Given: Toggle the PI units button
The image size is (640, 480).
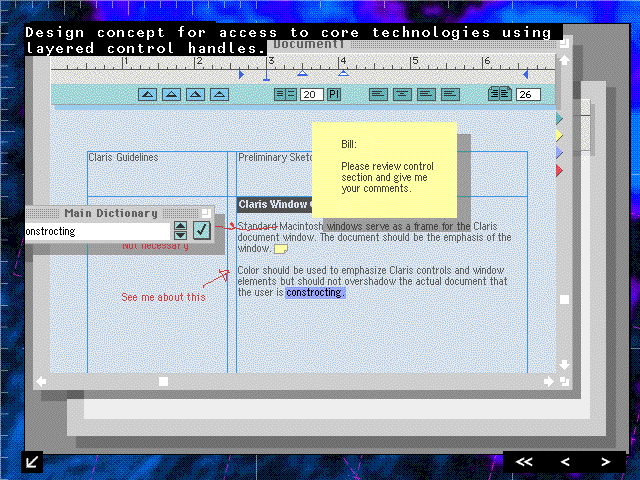Looking at the screenshot, I should (334, 95).
